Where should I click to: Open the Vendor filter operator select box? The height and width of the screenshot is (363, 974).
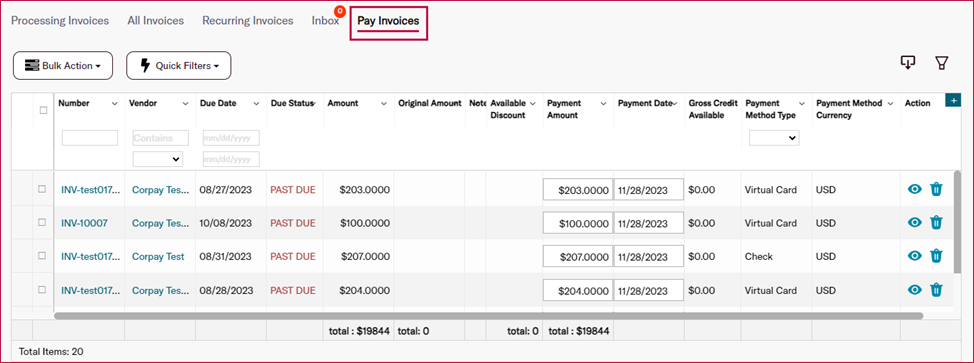click(158, 159)
